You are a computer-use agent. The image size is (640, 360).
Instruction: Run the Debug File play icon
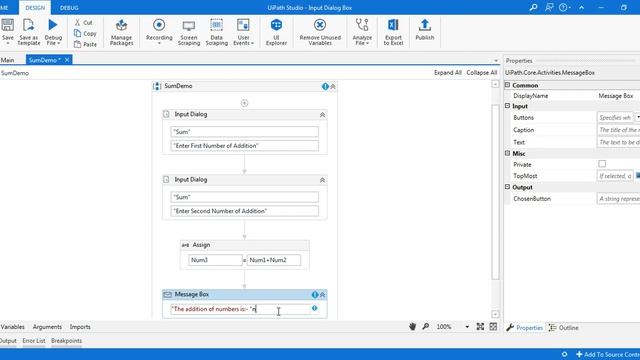[53, 25]
